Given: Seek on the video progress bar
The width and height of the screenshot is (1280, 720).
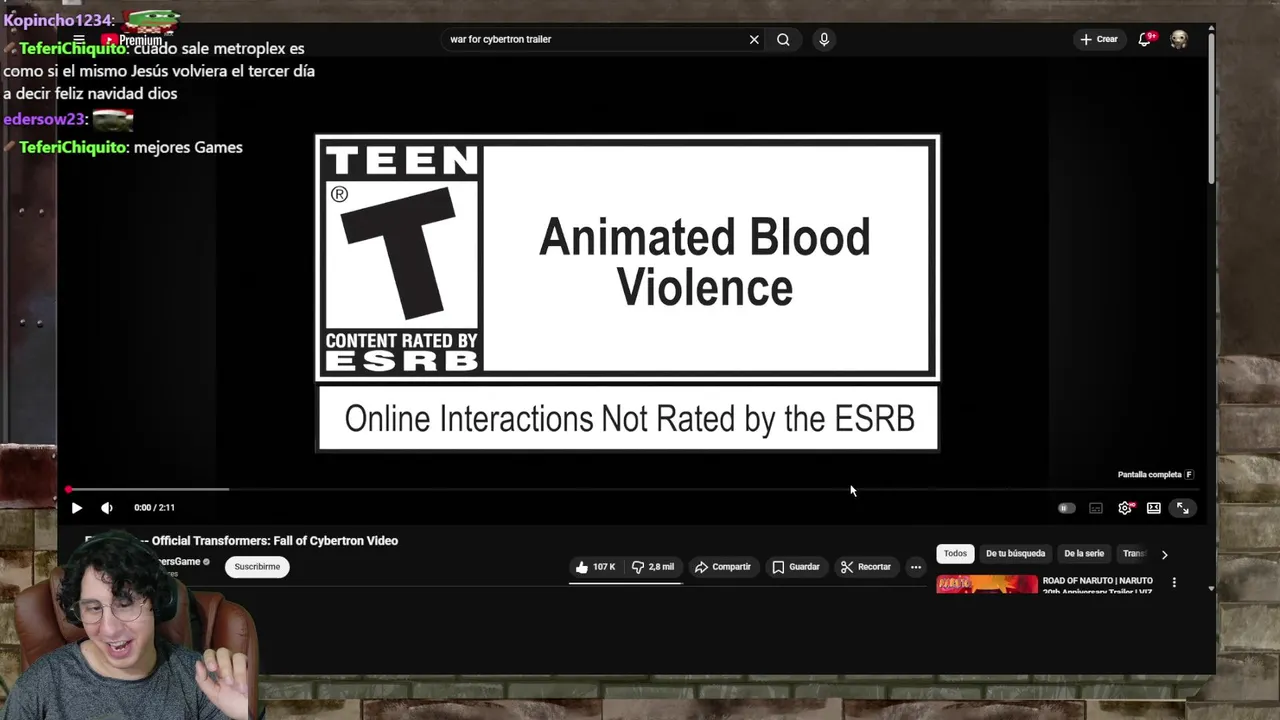Looking at the screenshot, I should [632, 489].
